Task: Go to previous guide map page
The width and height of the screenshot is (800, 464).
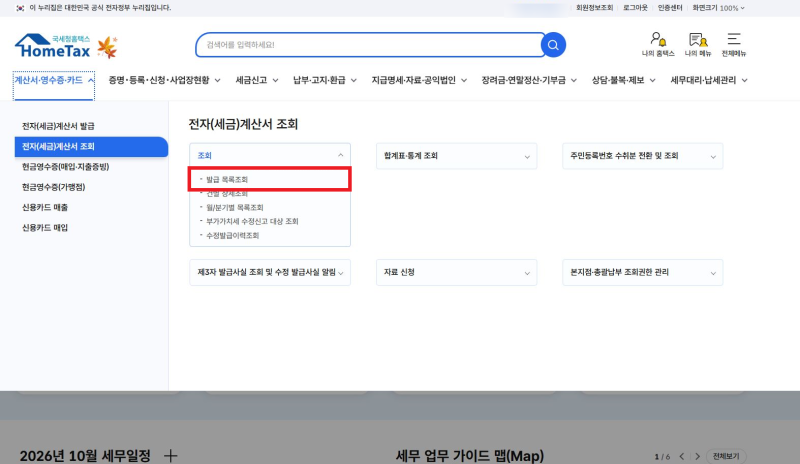Action: pos(682,456)
